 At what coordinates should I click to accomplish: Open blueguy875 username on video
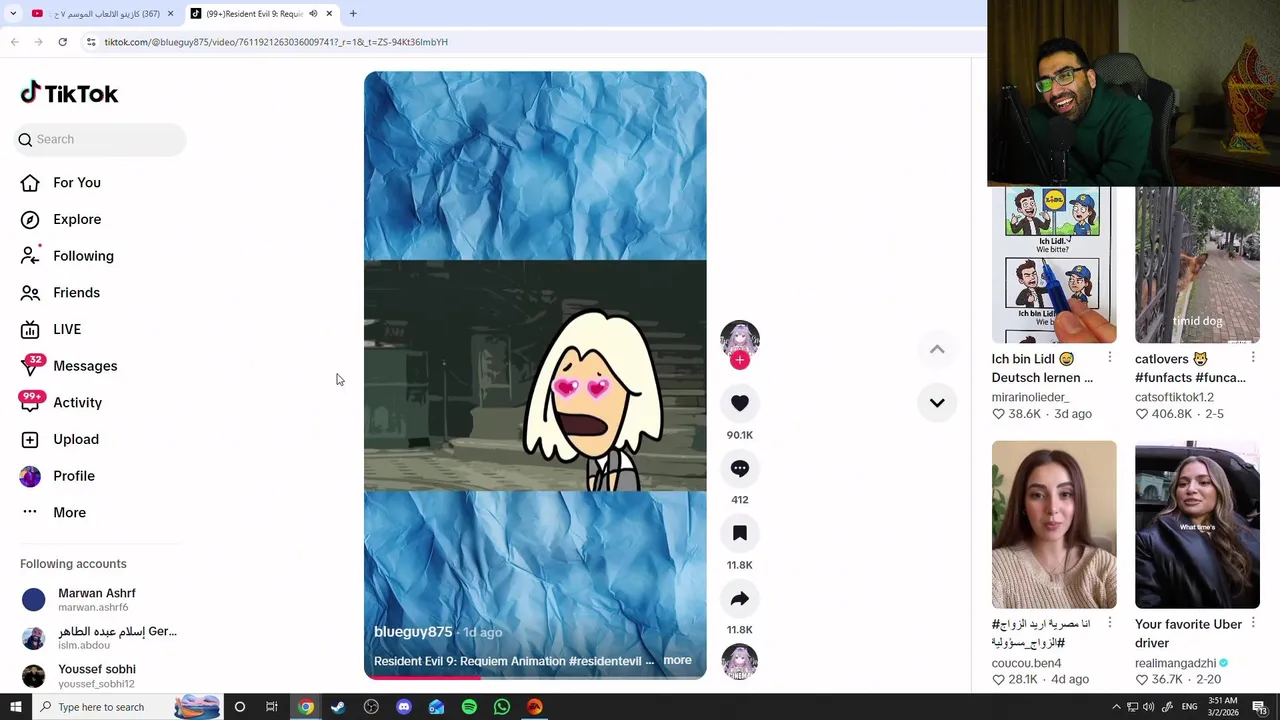click(413, 632)
